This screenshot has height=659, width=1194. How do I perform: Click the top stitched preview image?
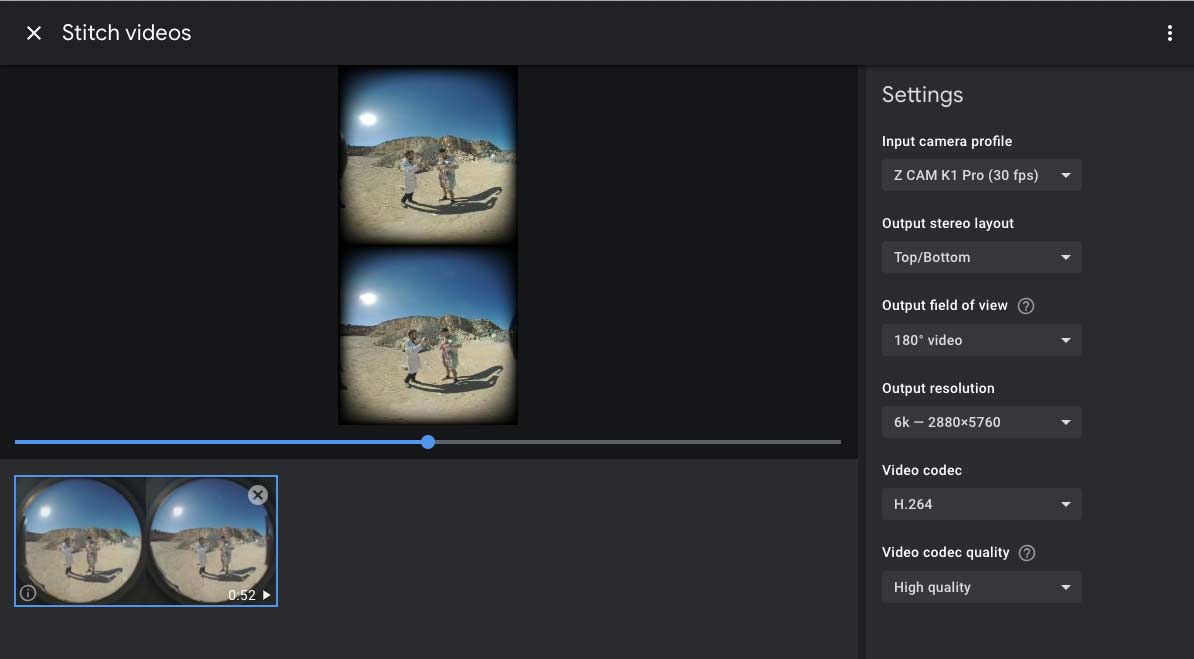pos(428,155)
